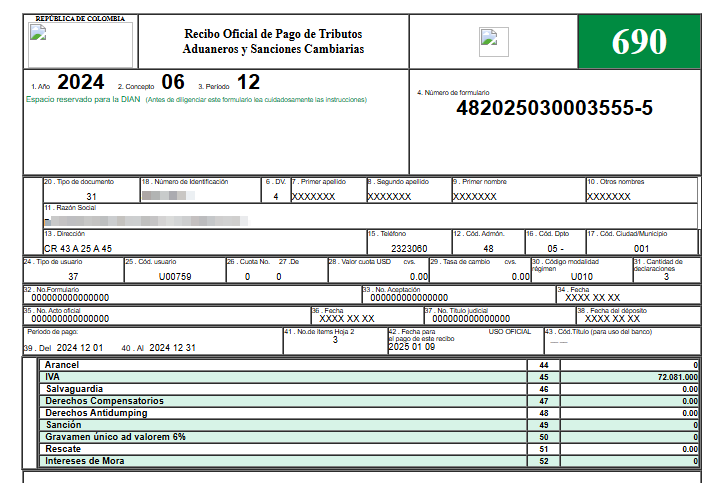Viewport: 715px width, 483px height.
Task: Click the Concepto field value 06
Action: pos(173,83)
